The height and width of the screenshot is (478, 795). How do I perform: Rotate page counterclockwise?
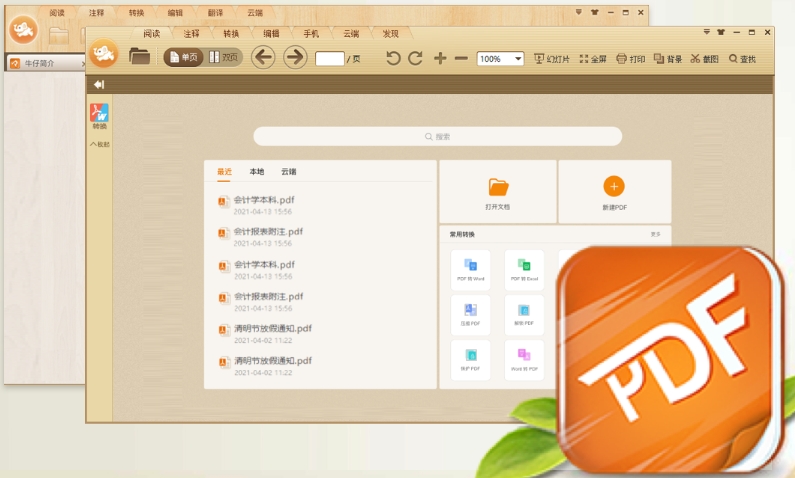[393, 58]
